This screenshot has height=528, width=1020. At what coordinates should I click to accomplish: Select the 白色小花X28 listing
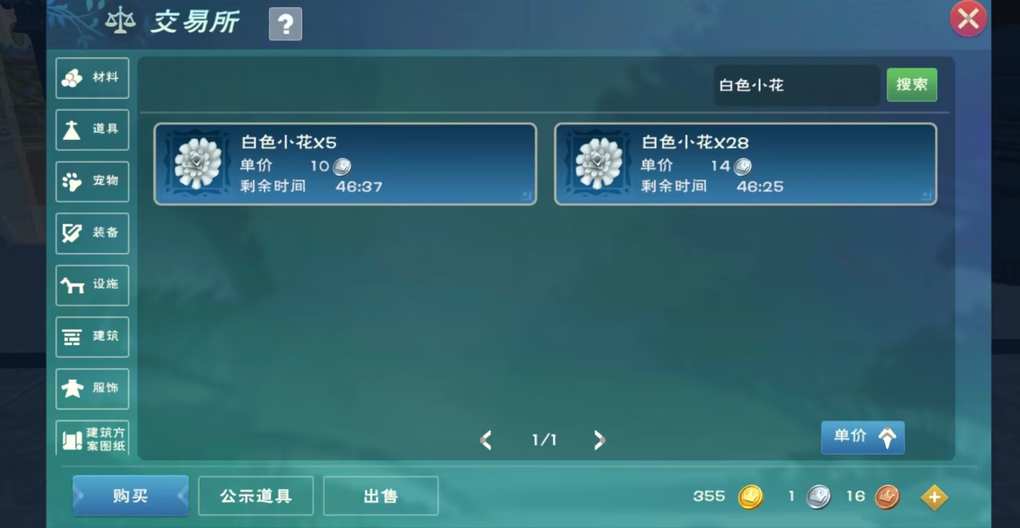pyautogui.click(x=745, y=164)
